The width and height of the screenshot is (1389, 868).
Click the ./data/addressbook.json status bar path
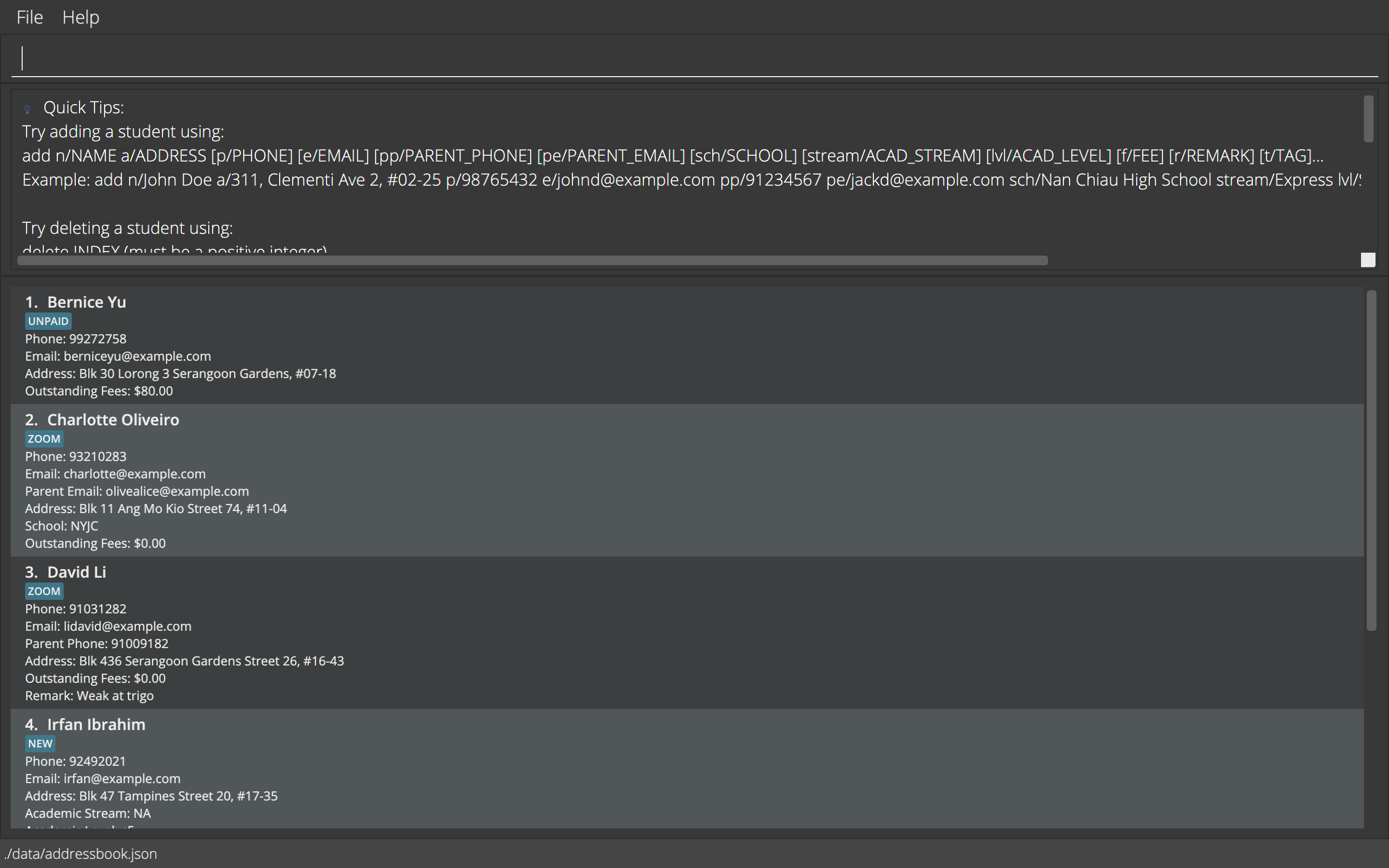[81, 854]
